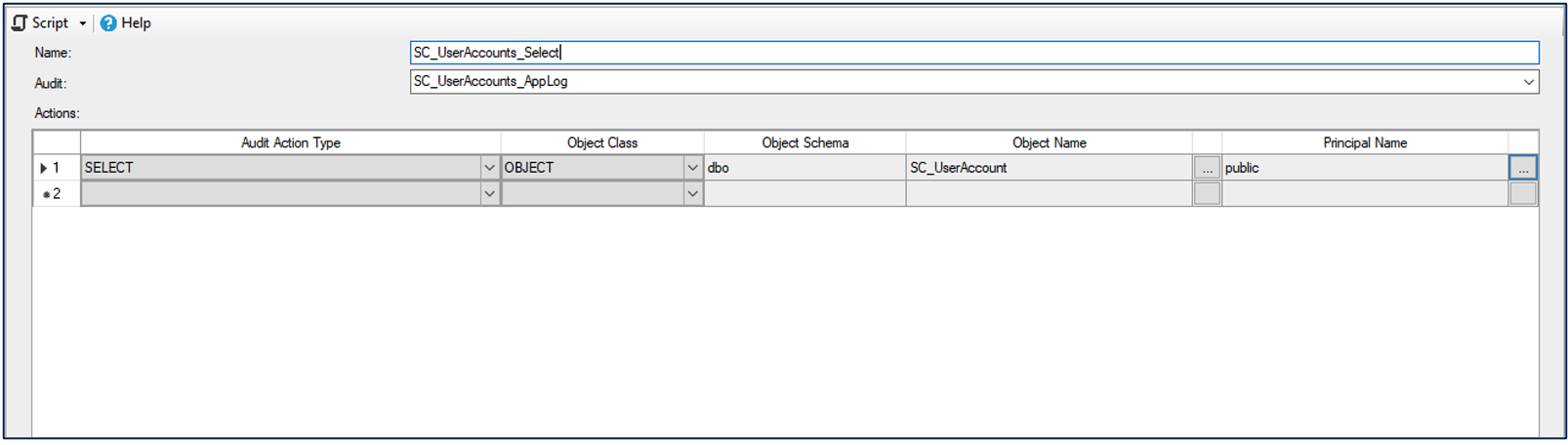Open the Audit dropdown showing SC_UserAccounts_AppLog
The height and width of the screenshot is (445, 1568).
click(1528, 82)
